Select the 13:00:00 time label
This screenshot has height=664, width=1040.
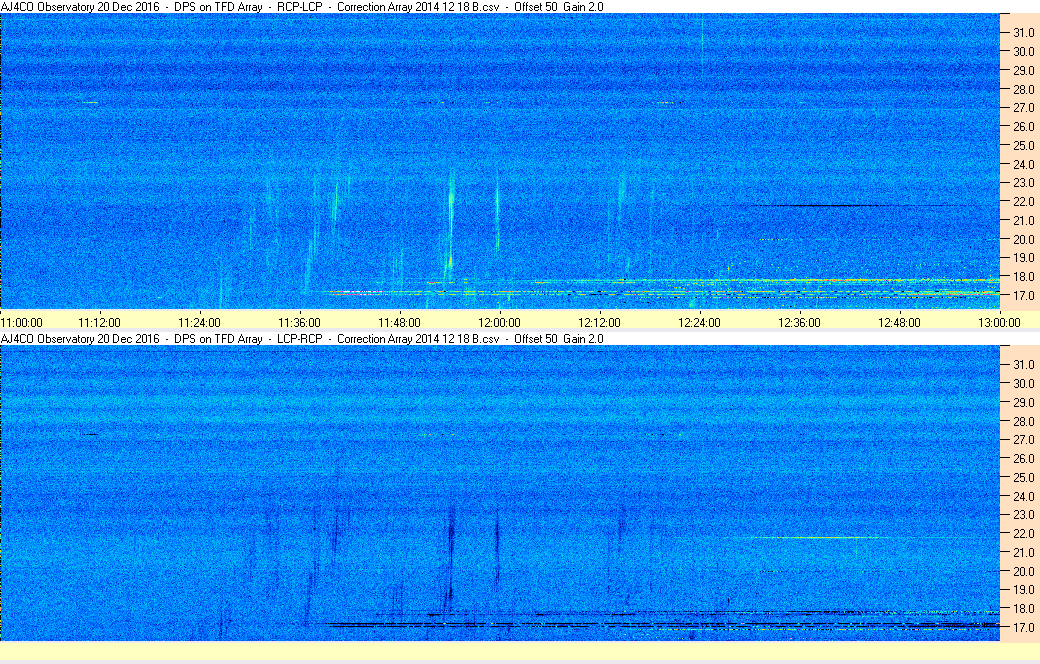pyautogui.click(x=1000, y=323)
